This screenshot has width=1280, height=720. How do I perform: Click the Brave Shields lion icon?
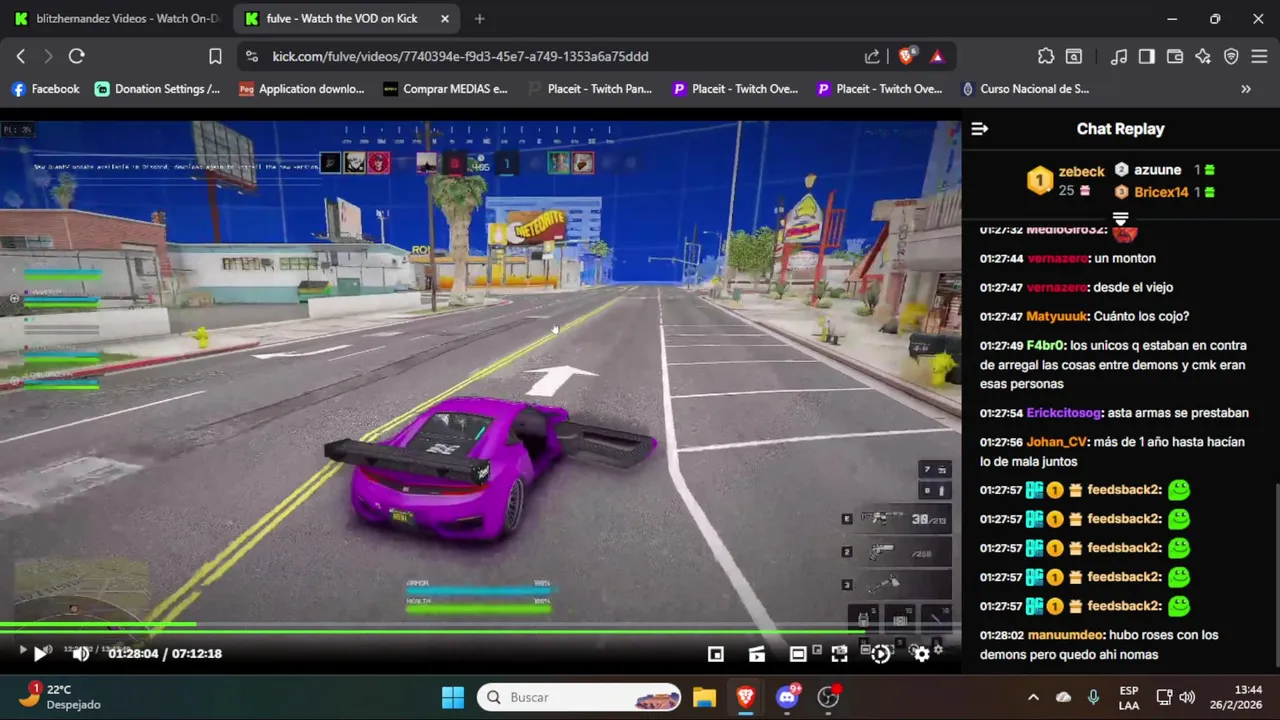(907, 56)
